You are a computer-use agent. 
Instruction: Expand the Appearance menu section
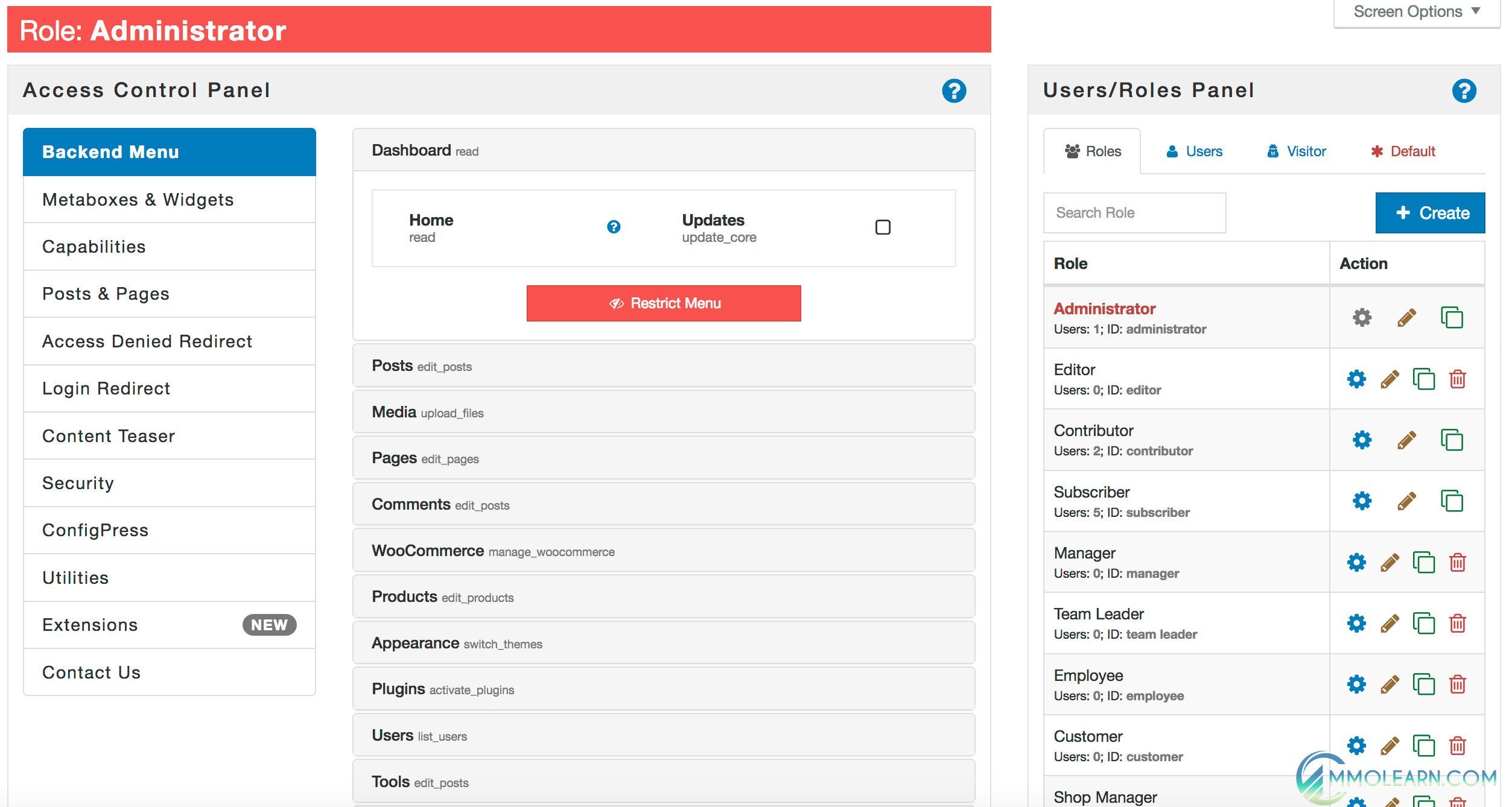(663, 644)
